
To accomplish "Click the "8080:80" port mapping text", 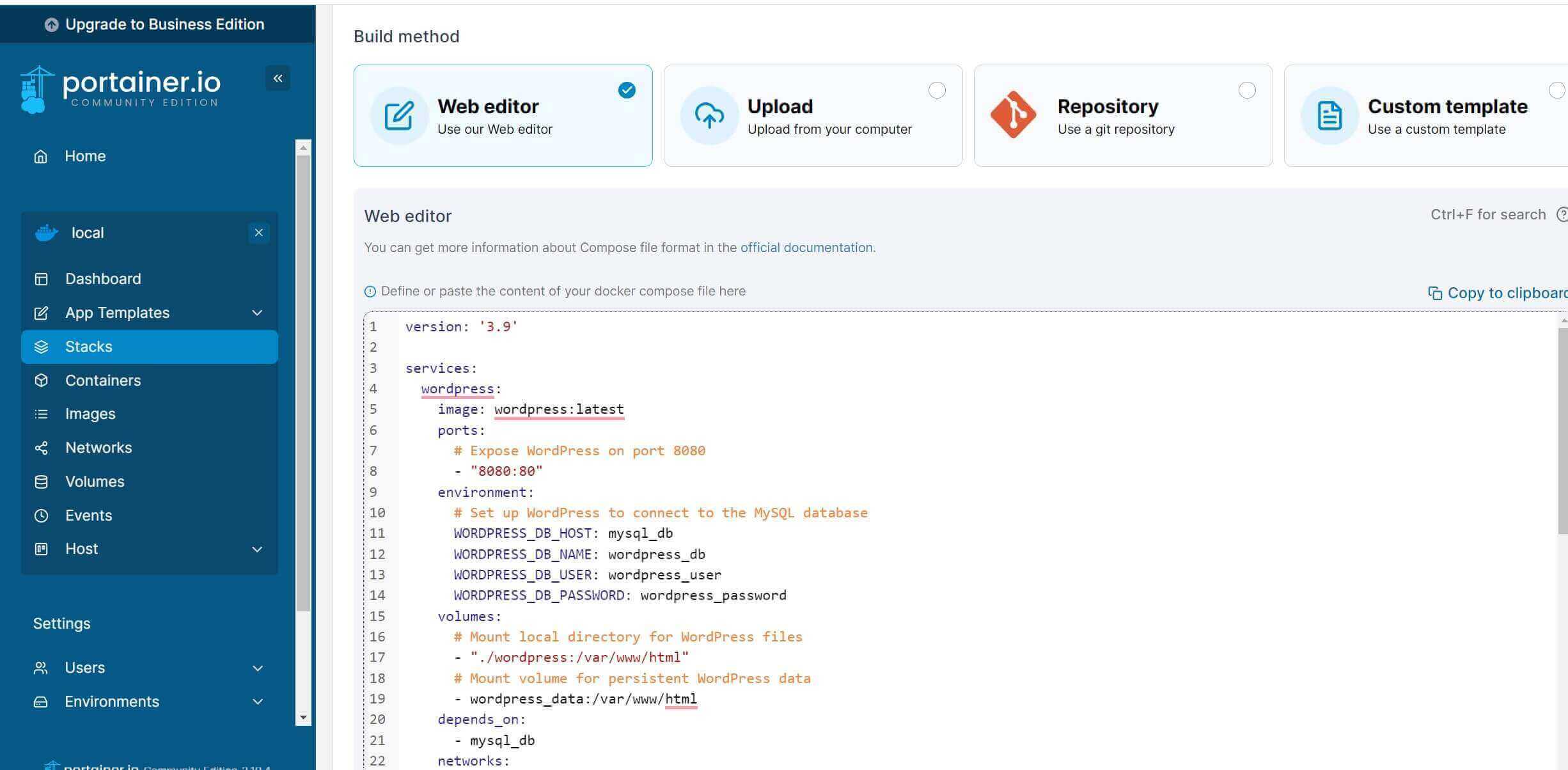I will [x=506, y=471].
